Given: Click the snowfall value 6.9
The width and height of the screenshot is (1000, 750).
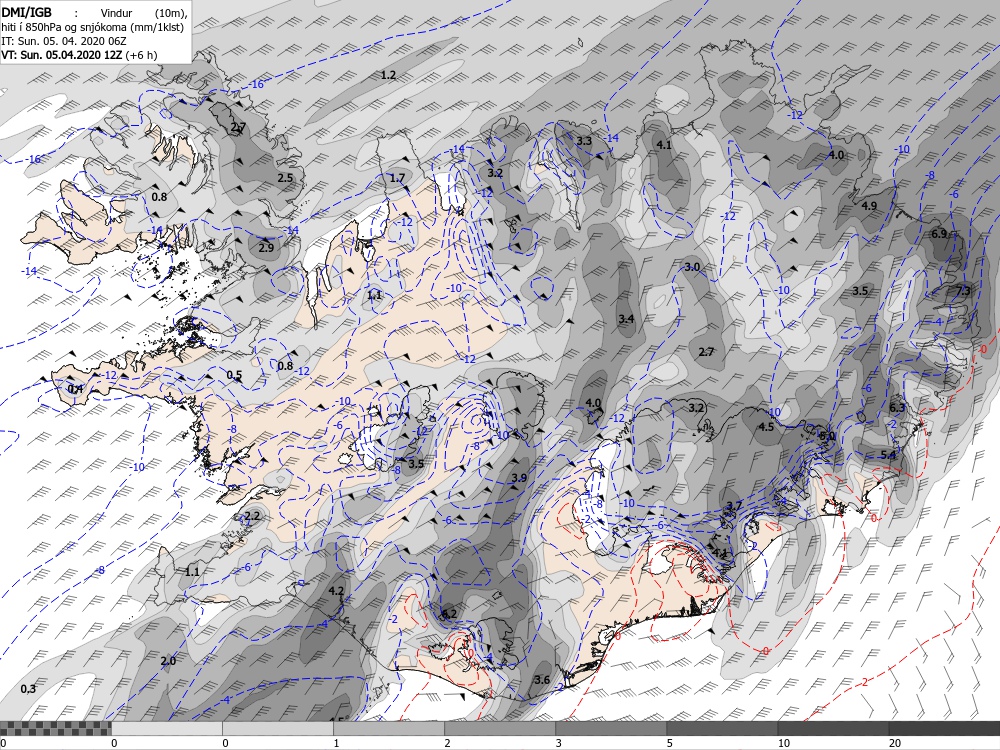Looking at the screenshot, I should pos(939,234).
